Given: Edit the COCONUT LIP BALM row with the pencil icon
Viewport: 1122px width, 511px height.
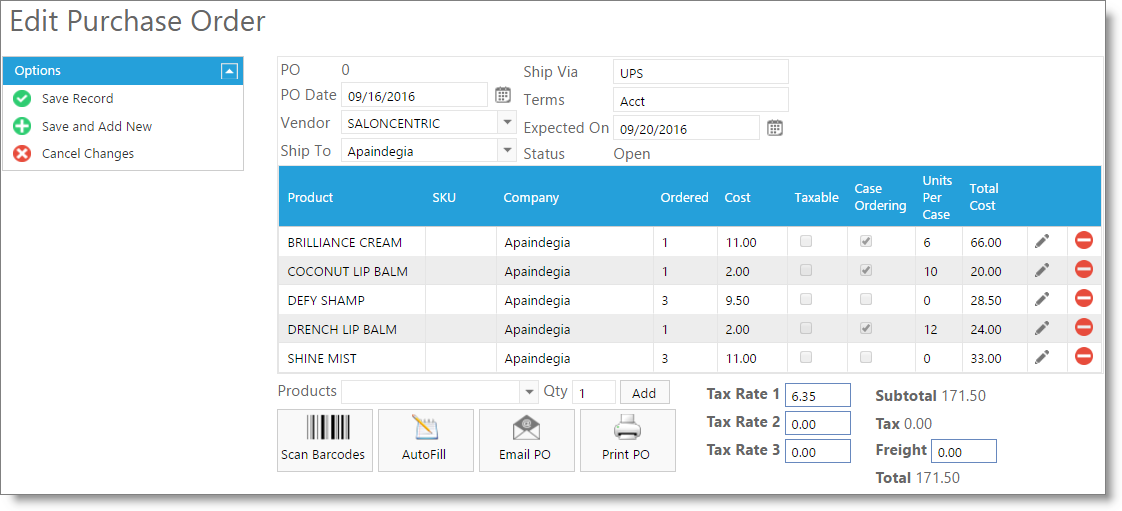Looking at the screenshot, I should click(x=1042, y=271).
